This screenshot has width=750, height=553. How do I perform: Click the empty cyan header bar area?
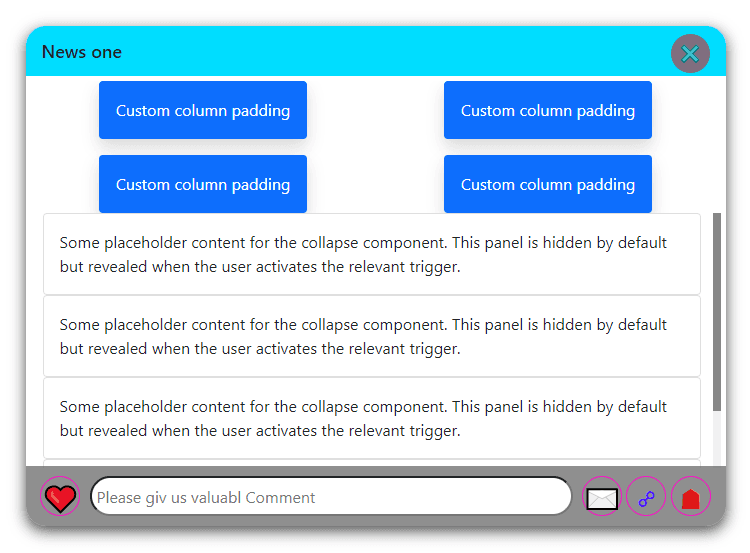click(x=400, y=52)
